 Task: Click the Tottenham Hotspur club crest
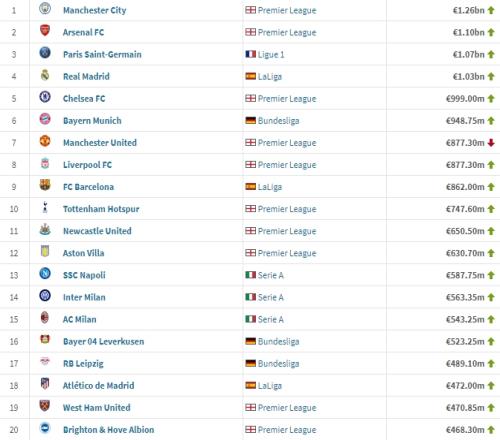pos(45,207)
